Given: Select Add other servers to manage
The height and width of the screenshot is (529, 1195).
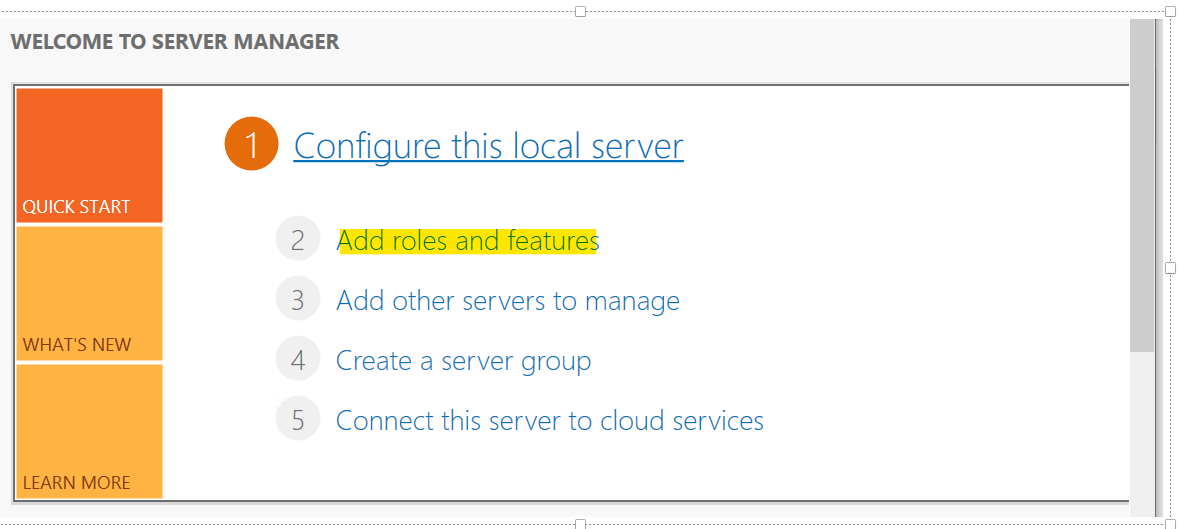Looking at the screenshot, I should [x=508, y=300].
